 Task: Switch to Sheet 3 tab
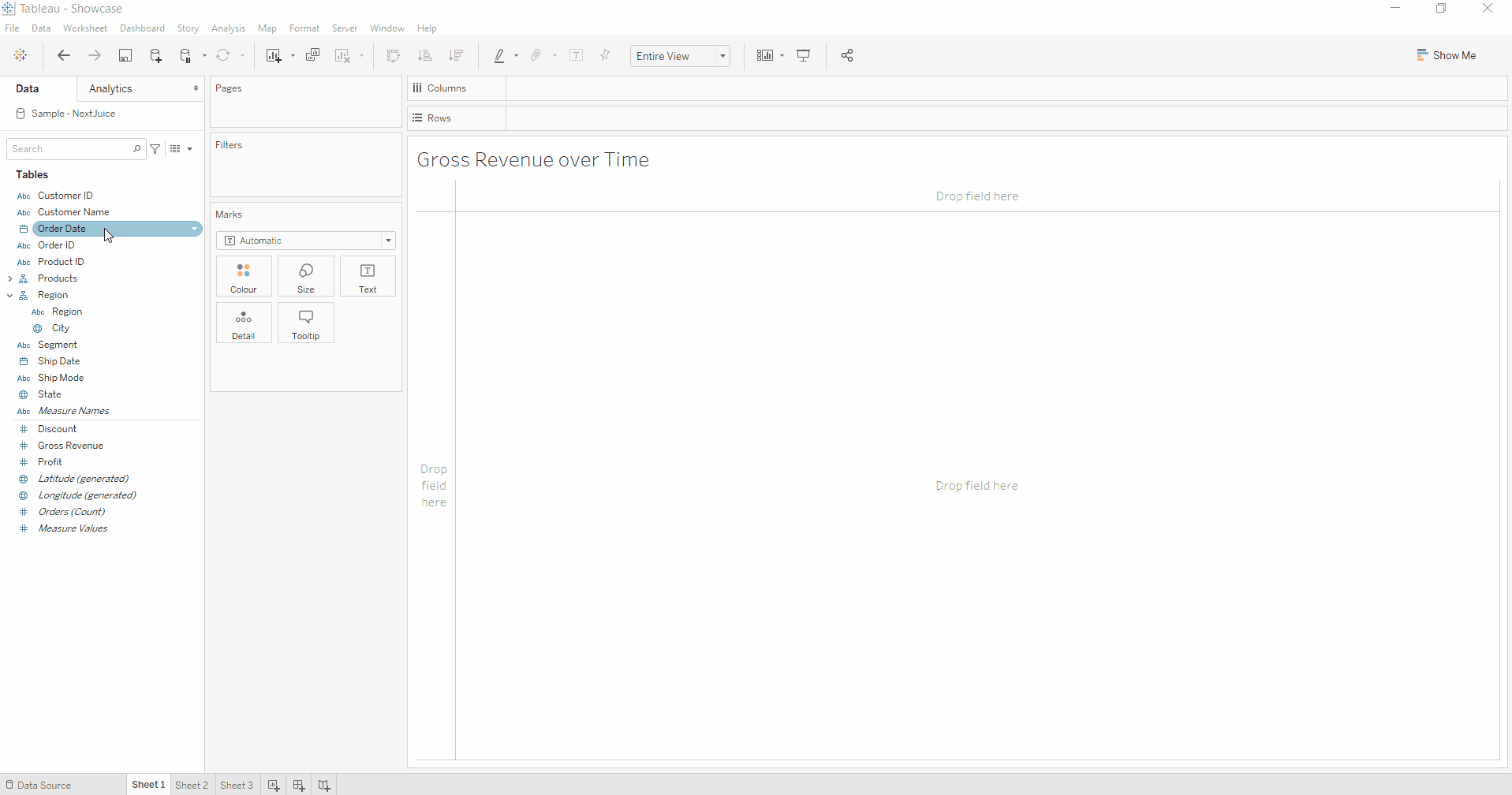tap(237, 785)
